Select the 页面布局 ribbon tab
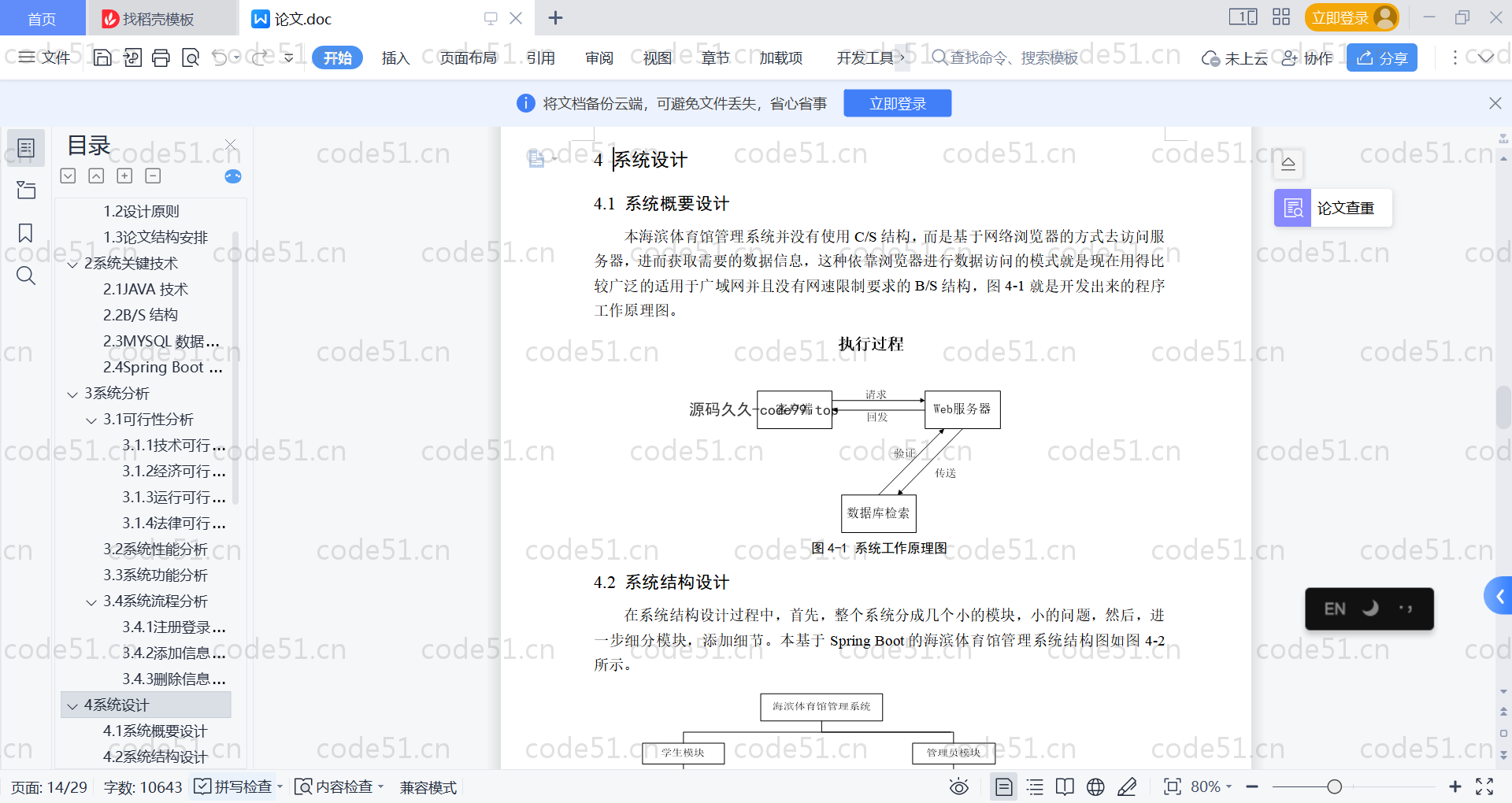This screenshot has width=1512, height=803. (x=468, y=57)
